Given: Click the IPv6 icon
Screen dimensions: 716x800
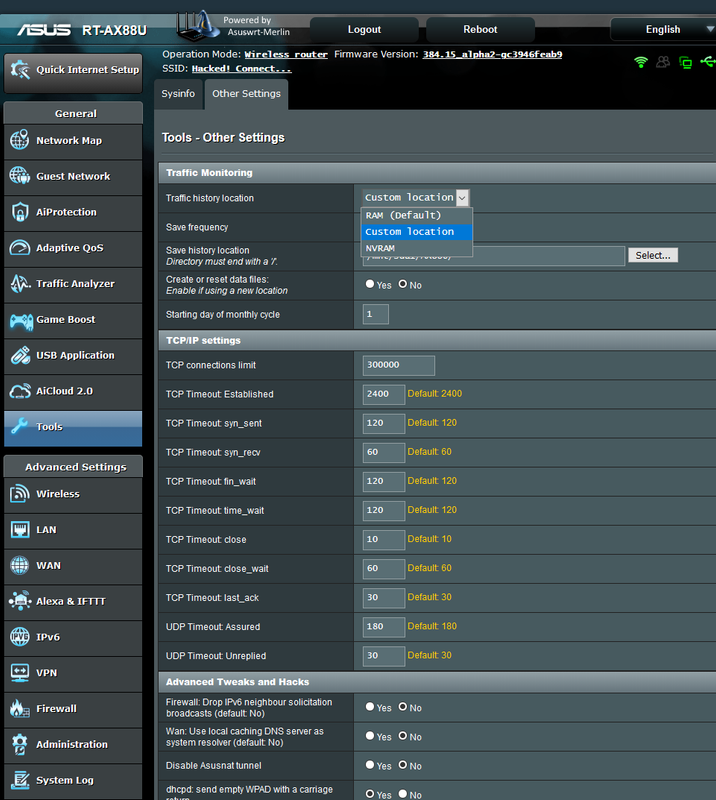Looking at the screenshot, I should coord(20,637).
